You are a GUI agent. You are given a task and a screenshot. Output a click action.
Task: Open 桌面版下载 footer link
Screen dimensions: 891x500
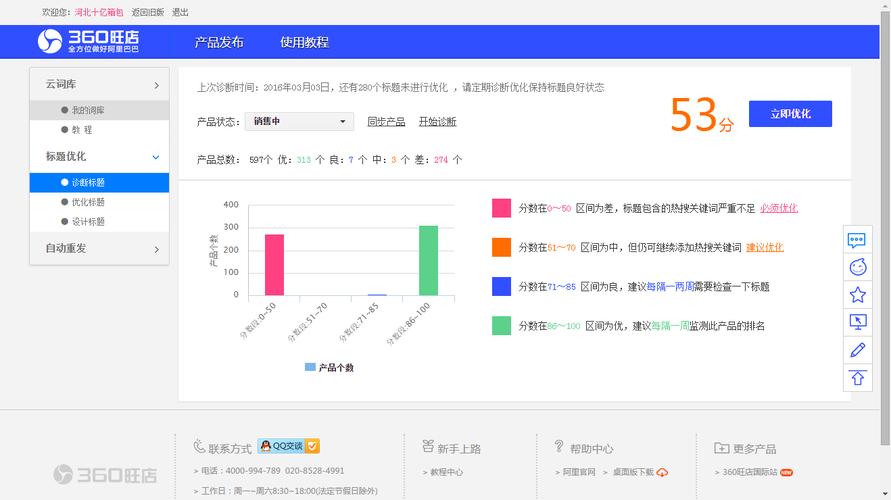coord(633,472)
